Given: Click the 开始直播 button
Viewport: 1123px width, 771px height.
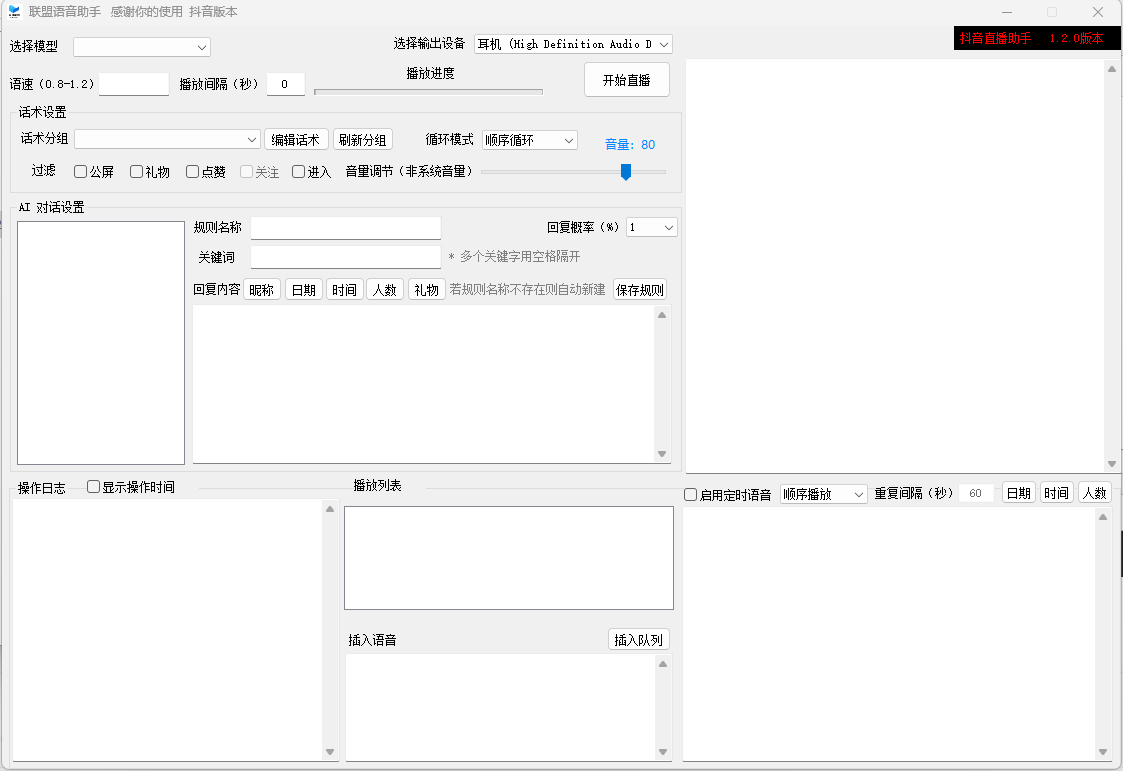Looking at the screenshot, I should coord(626,80).
